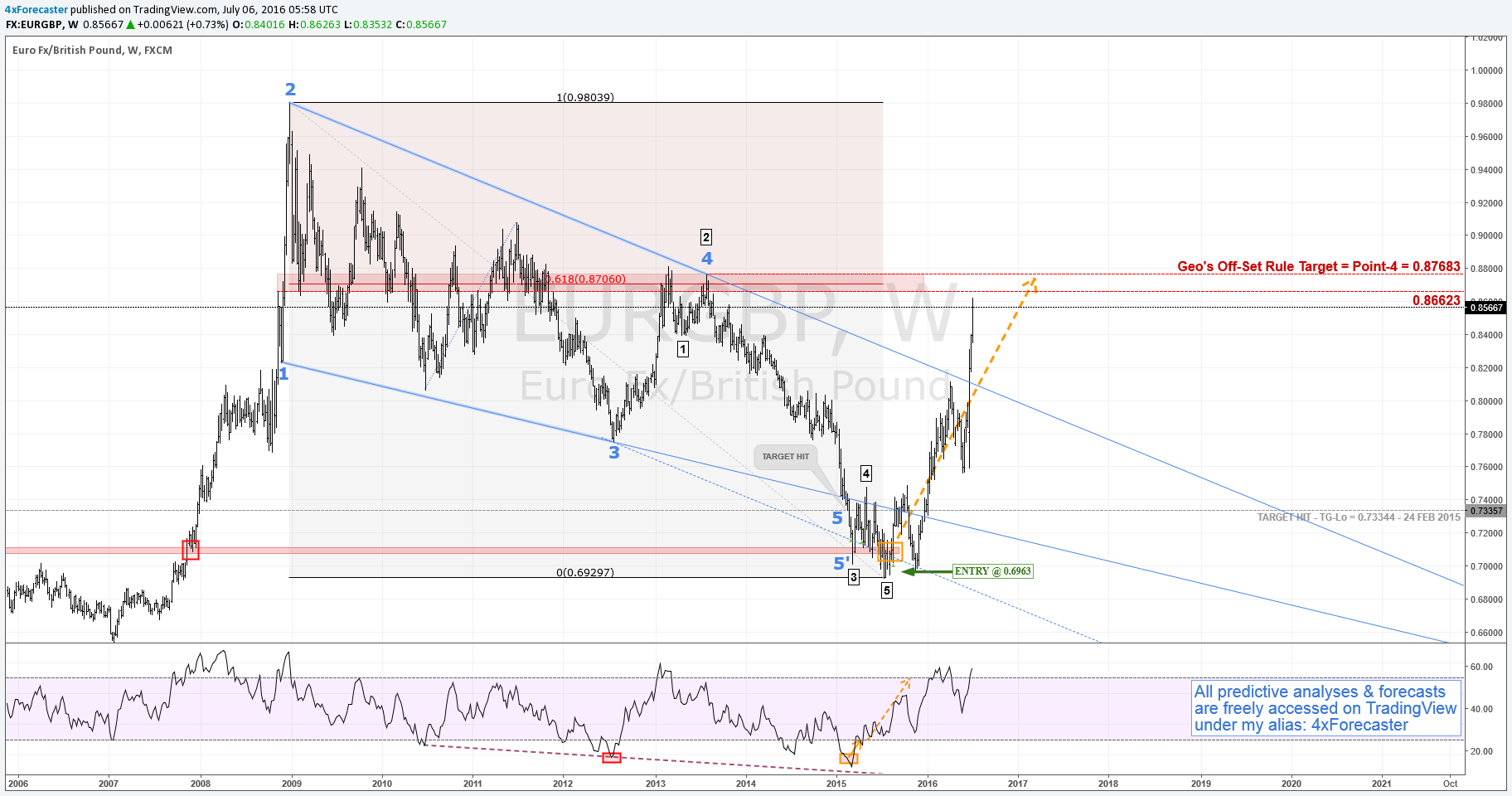Image resolution: width=1512 pixels, height=796 pixels.
Task: Click the 0.78000 price axis label
Action: pos(1486,434)
